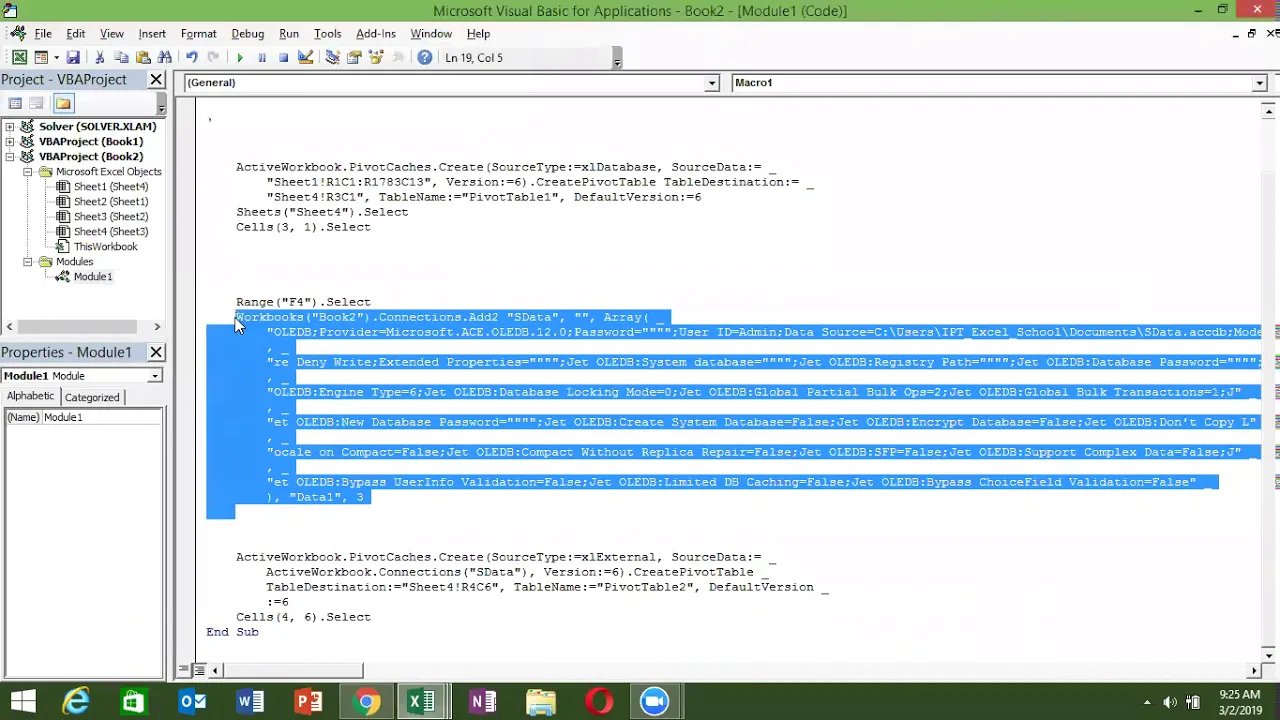Open the Edit menu

tap(76, 33)
